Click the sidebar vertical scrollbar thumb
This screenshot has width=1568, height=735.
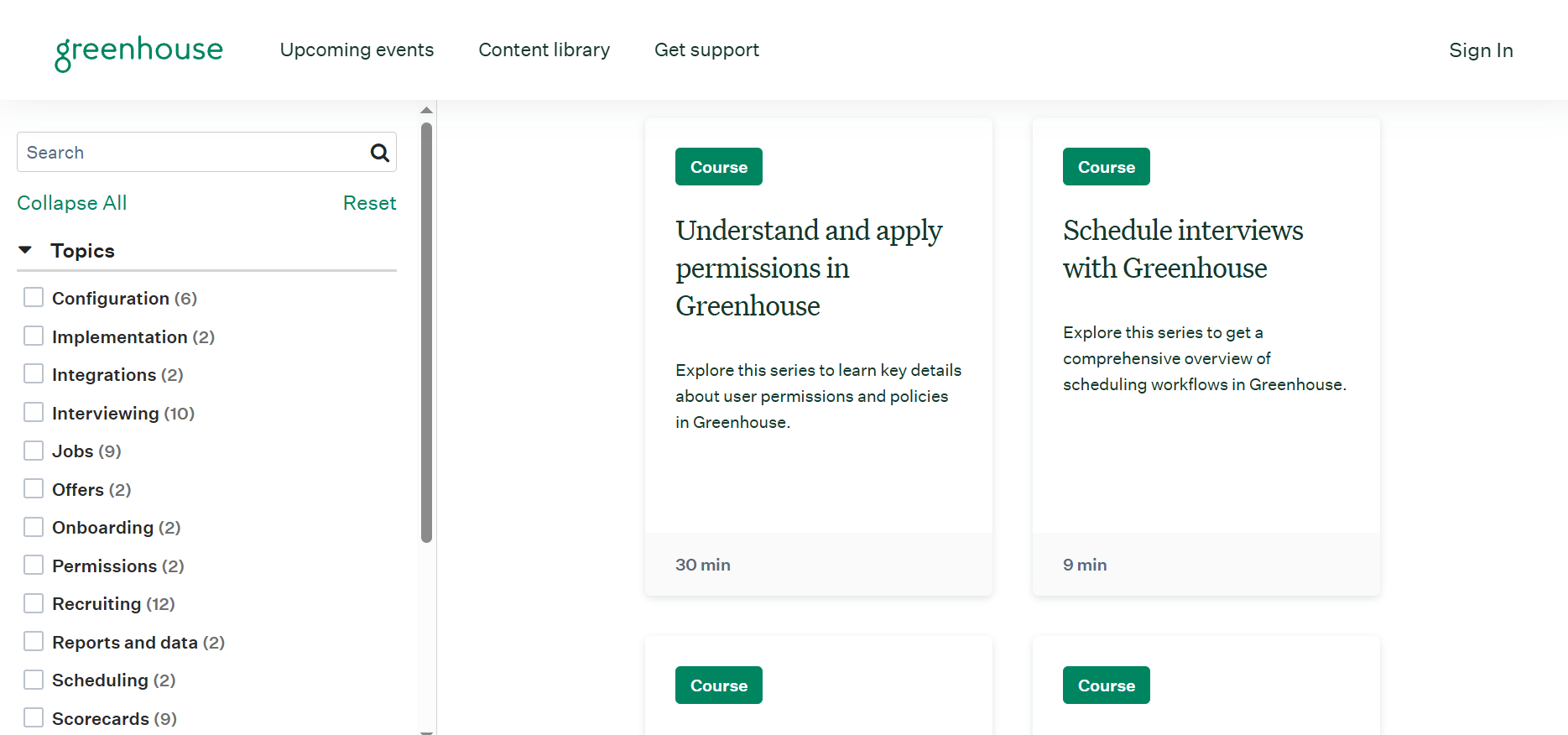pyautogui.click(x=427, y=332)
